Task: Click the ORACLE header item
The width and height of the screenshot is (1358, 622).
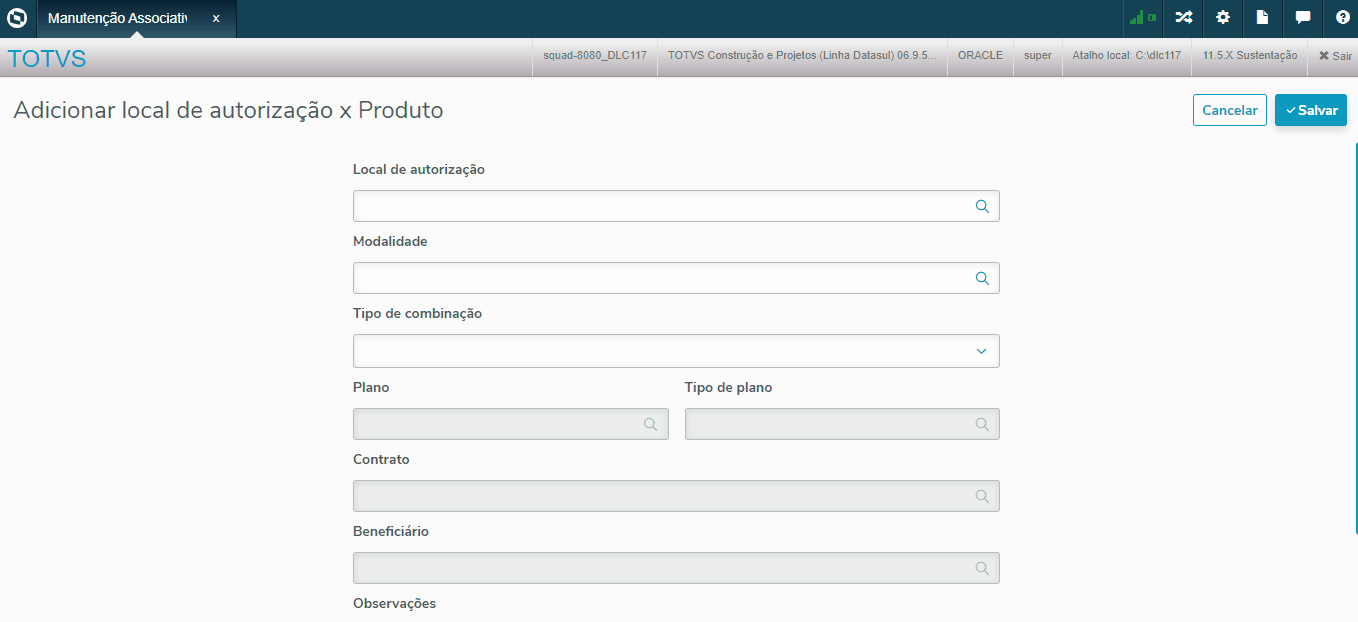Action: click(x=980, y=56)
